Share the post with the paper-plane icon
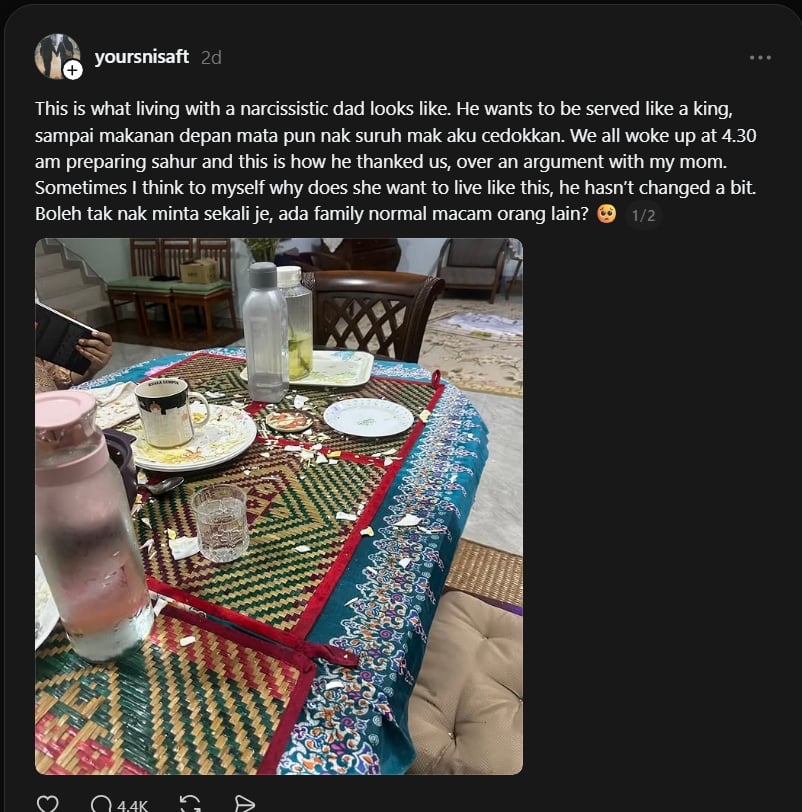Image resolution: width=802 pixels, height=812 pixels. 244,804
